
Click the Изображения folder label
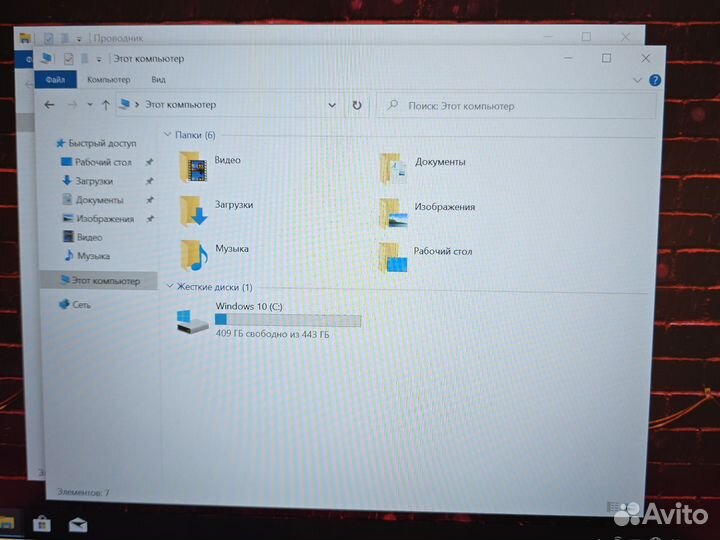(x=444, y=207)
